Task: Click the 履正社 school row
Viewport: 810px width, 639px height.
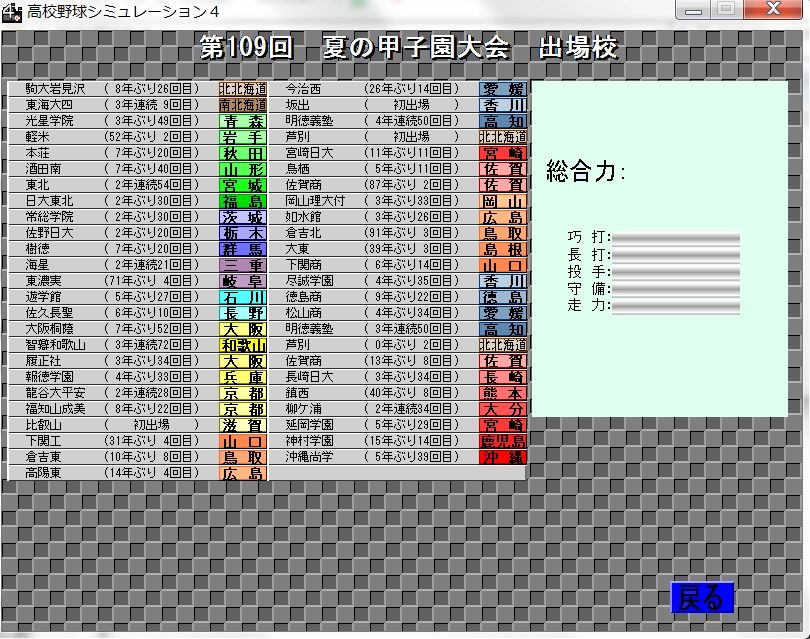Action: [138, 361]
